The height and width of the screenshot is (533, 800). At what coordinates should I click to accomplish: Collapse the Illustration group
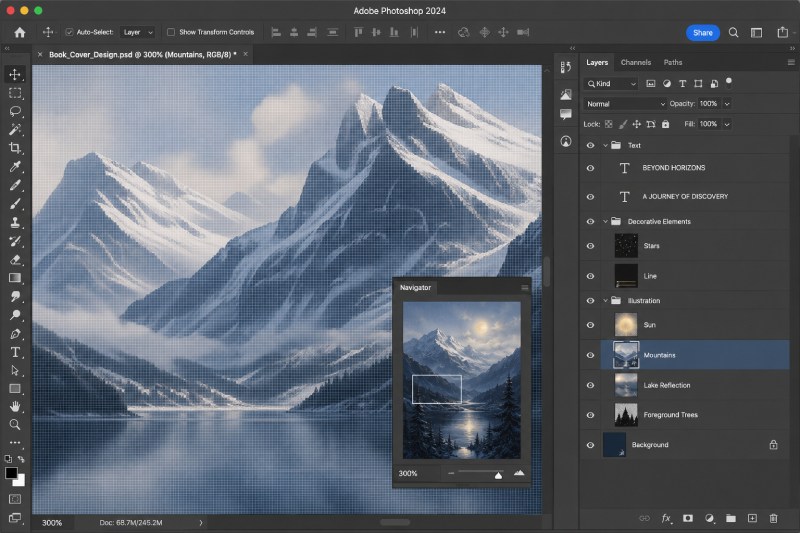coord(606,300)
